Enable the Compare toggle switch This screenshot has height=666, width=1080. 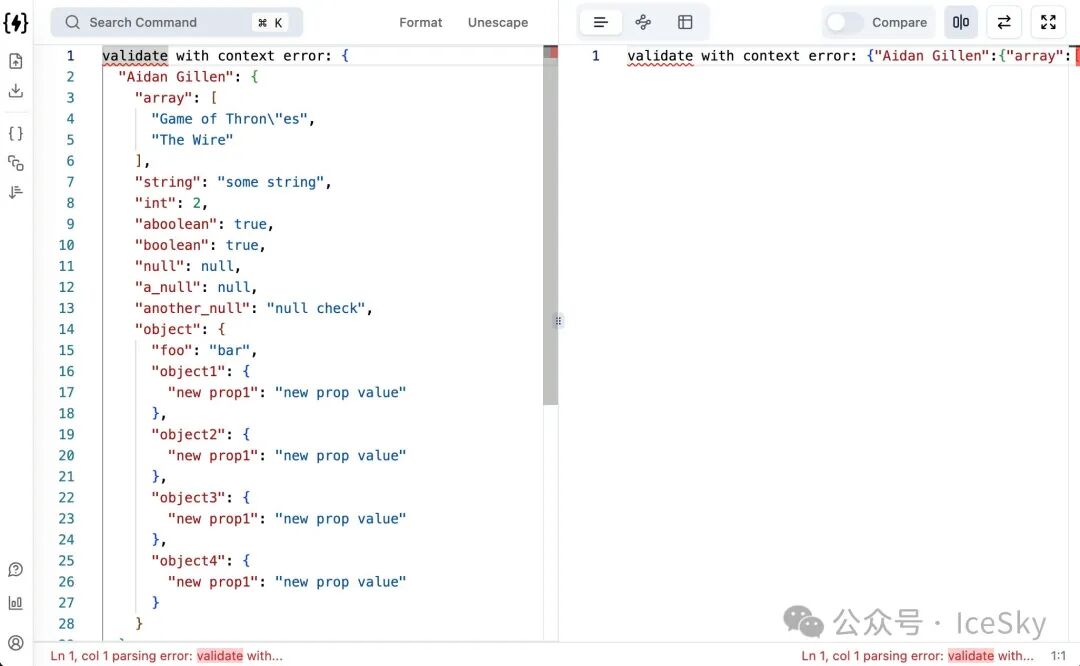click(x=845, y=22)
